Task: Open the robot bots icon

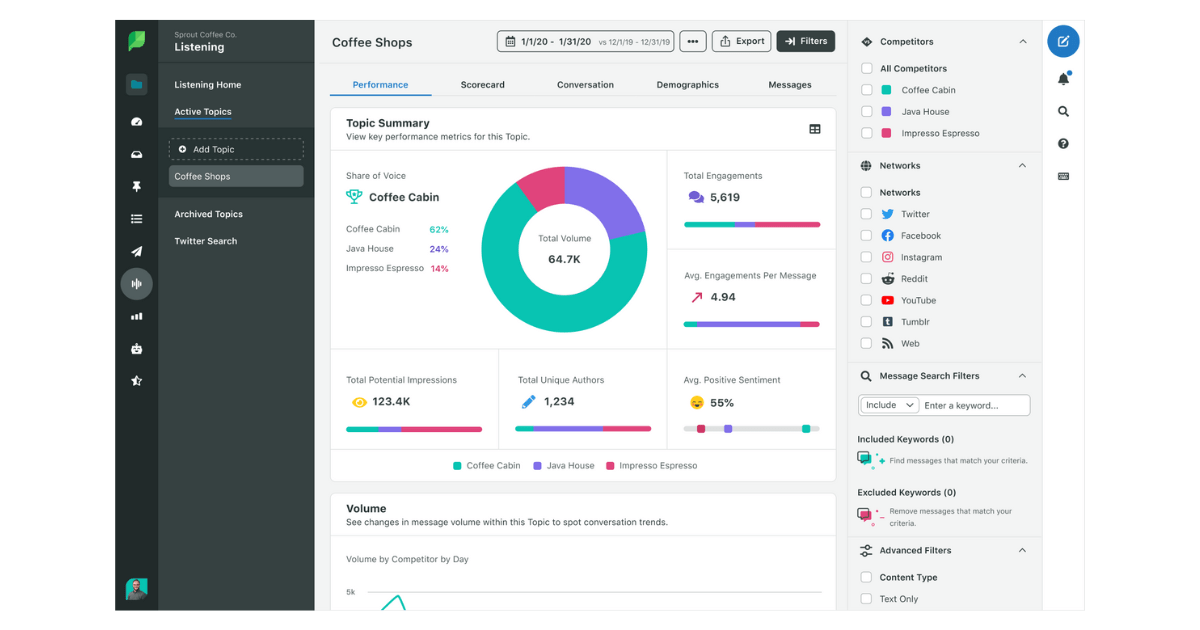Action: [137, 349]
